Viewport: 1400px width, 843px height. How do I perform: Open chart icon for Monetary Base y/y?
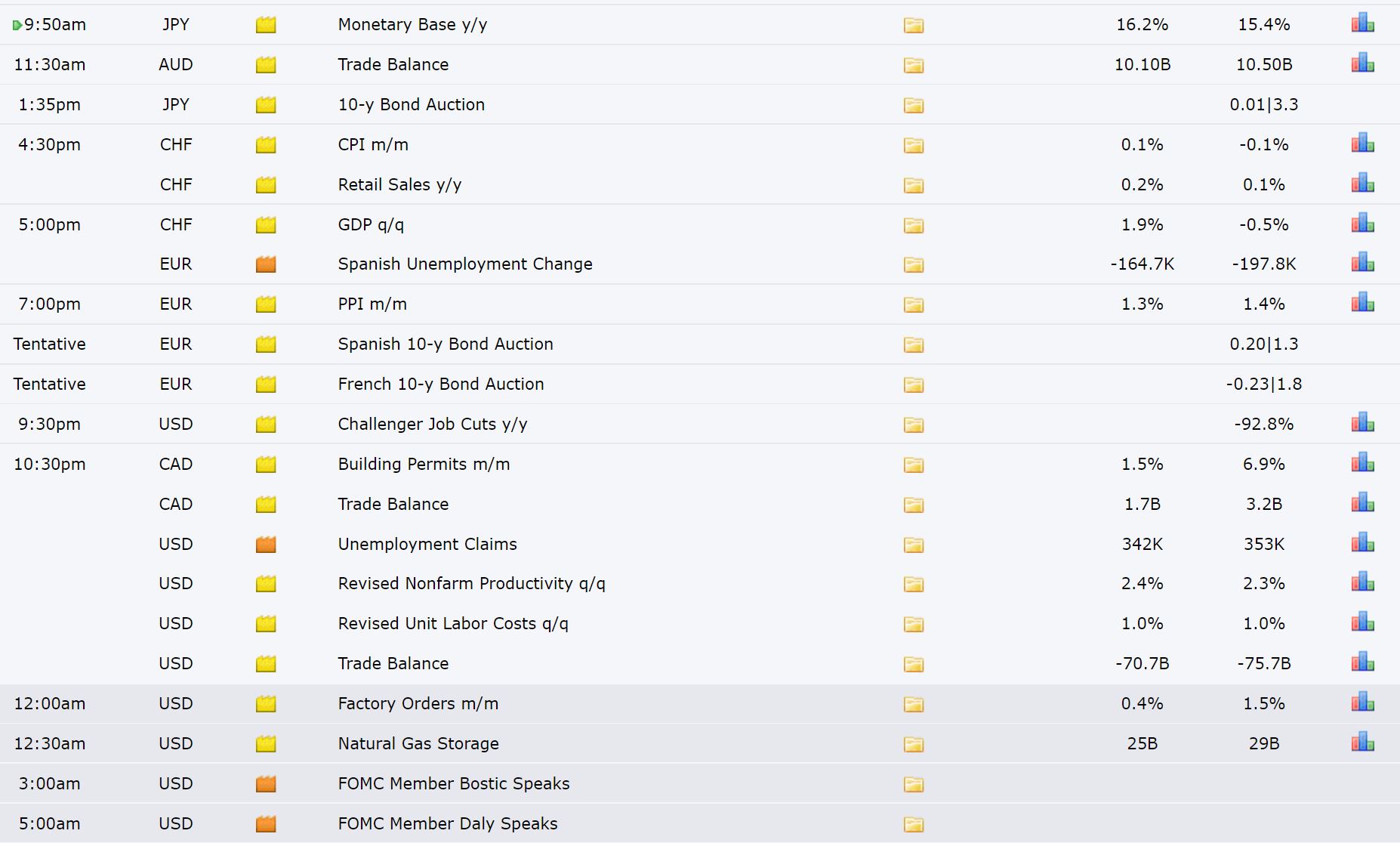point(1362,23)
